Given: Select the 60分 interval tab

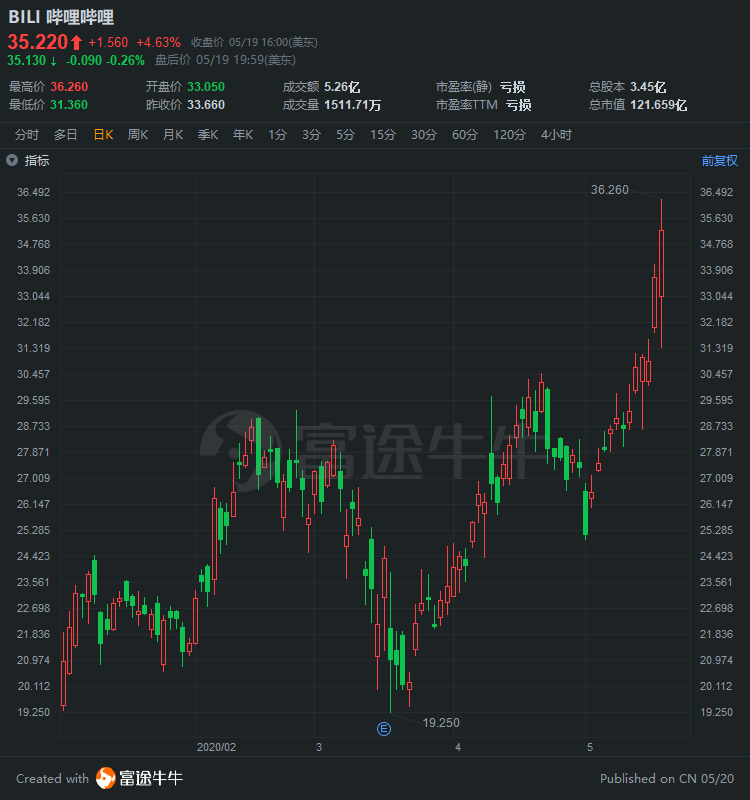Looking at the screenshot, I should point(464,135).
